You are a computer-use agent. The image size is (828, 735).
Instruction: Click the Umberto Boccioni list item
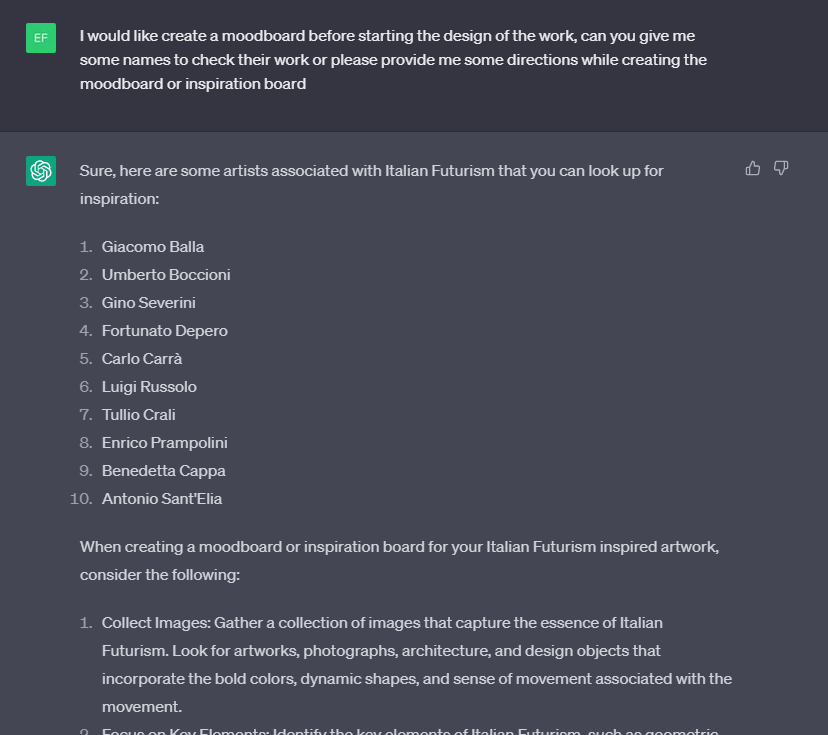166,275
